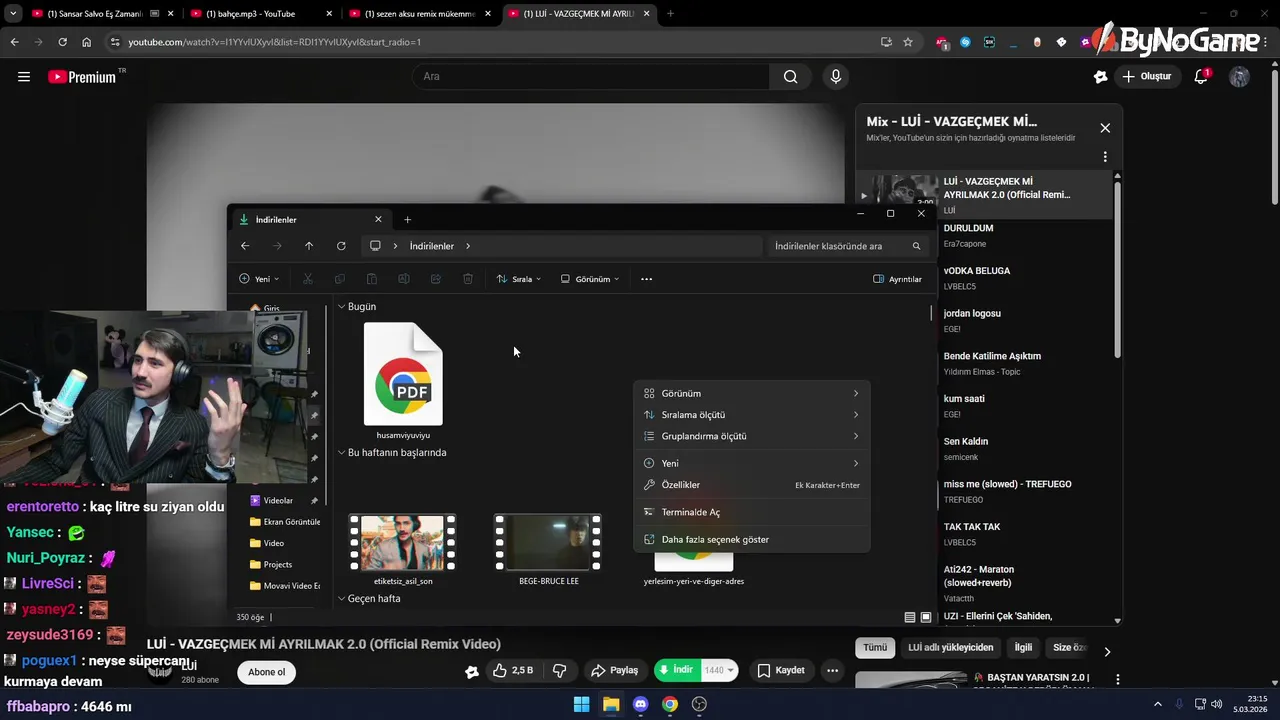Choose Gruplandırma ölçütü in context menu
Image resolution: width=1280 pixels, height=720 pixels.
pos(752,436)
